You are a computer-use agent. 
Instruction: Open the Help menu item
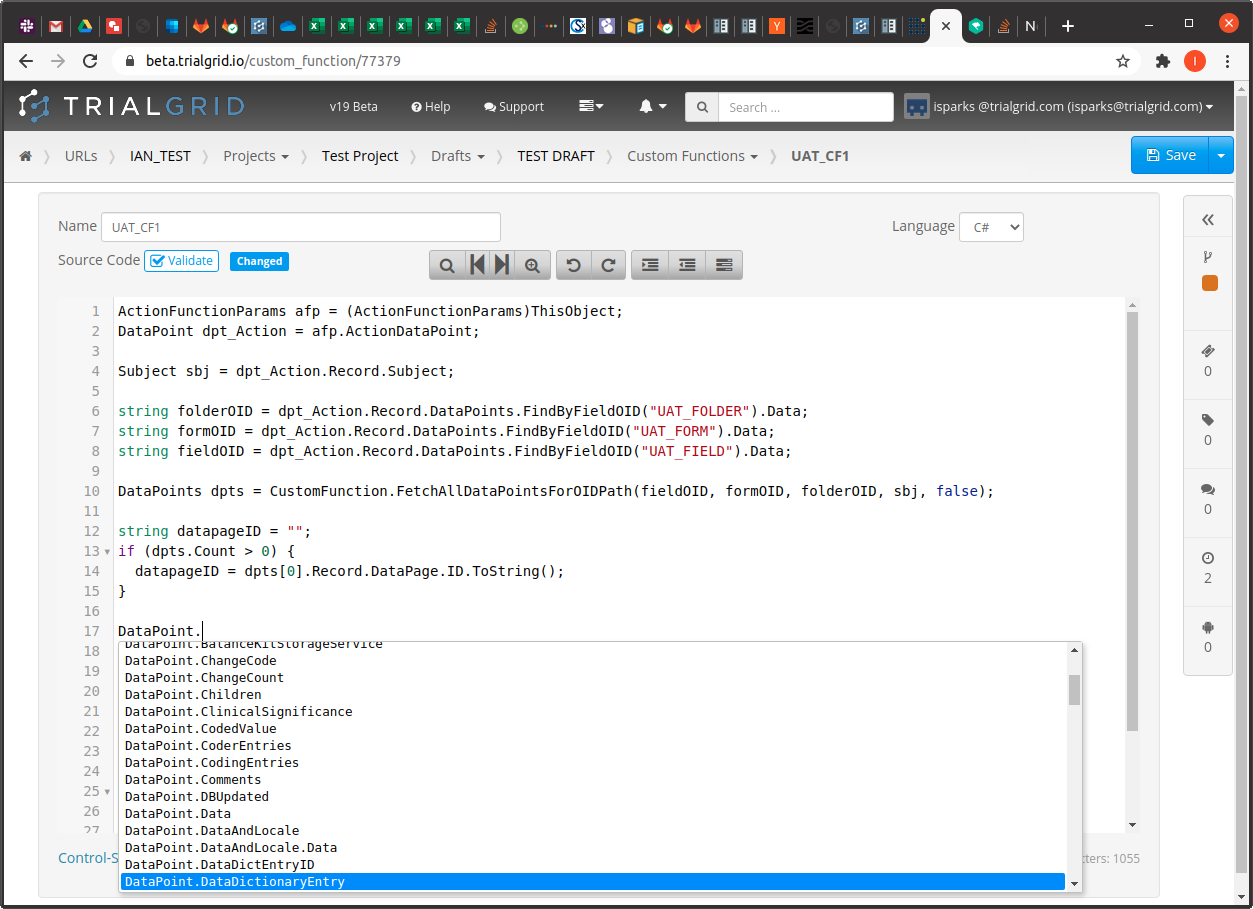pos(431,107)
